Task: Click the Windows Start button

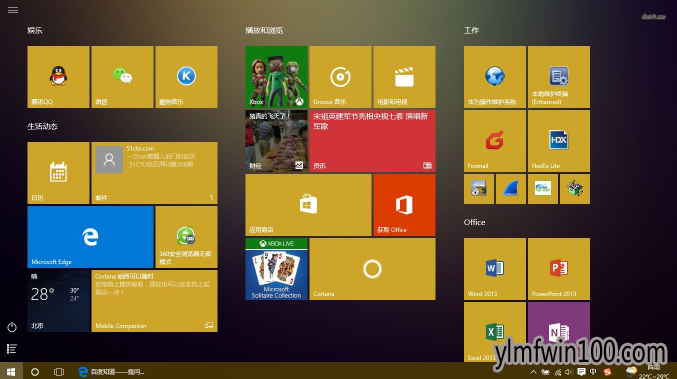Action: (x=11, y=371)
